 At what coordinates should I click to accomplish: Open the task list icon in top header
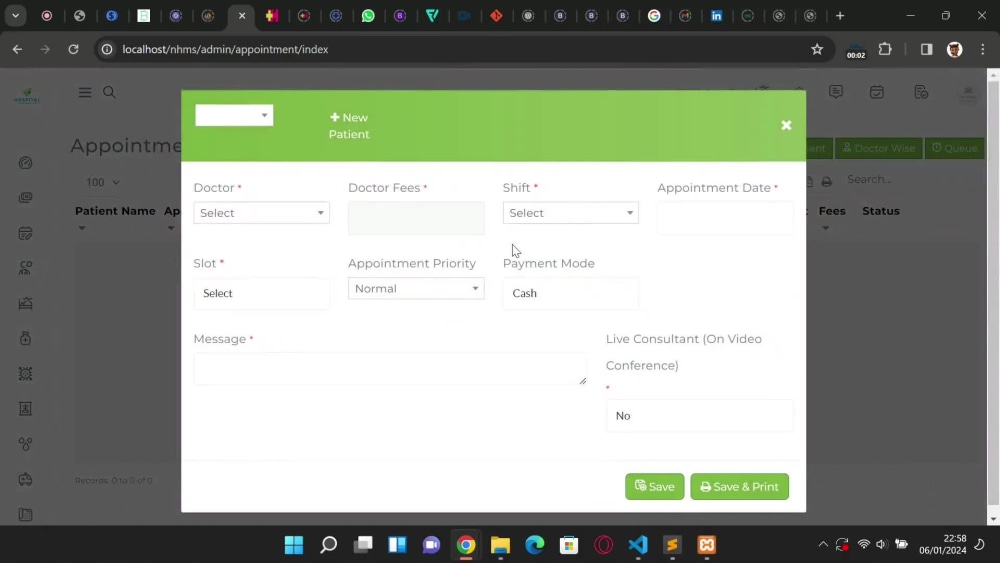click(x=921, y=92)
